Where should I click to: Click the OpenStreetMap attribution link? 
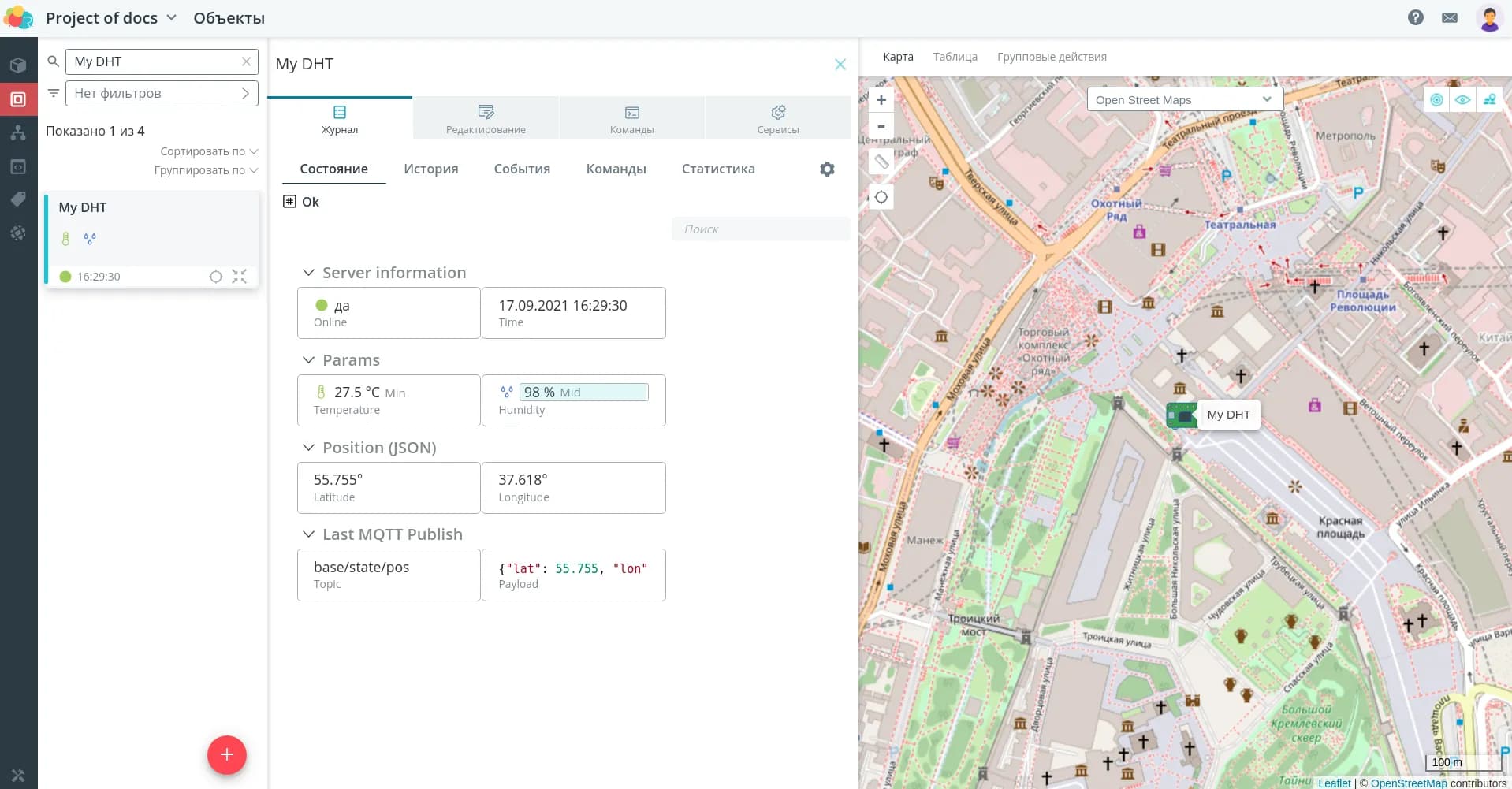coord(1408,783)
